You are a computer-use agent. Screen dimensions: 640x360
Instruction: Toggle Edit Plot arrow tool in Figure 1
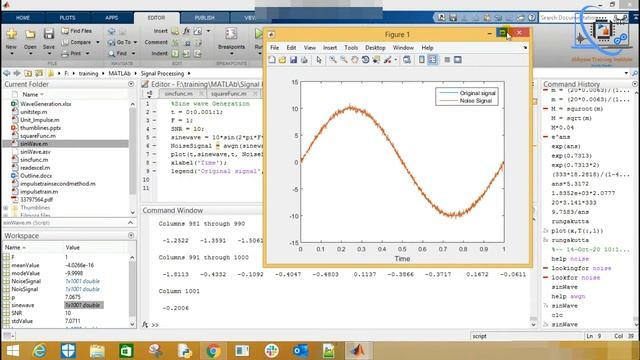319,60
